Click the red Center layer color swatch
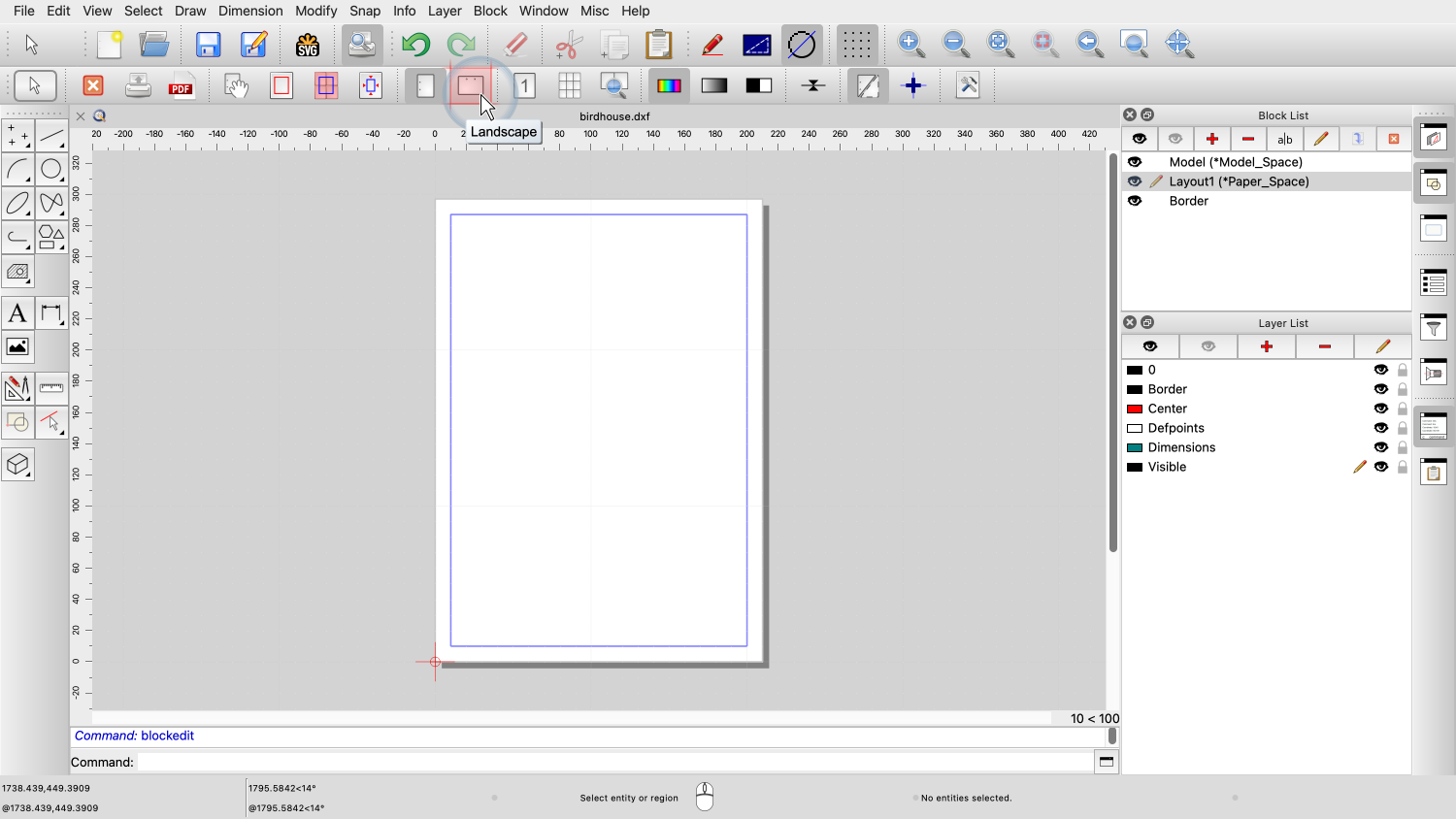This screenshot has height=819, width=1456. pyautogui.click(x=1134, y=409)
